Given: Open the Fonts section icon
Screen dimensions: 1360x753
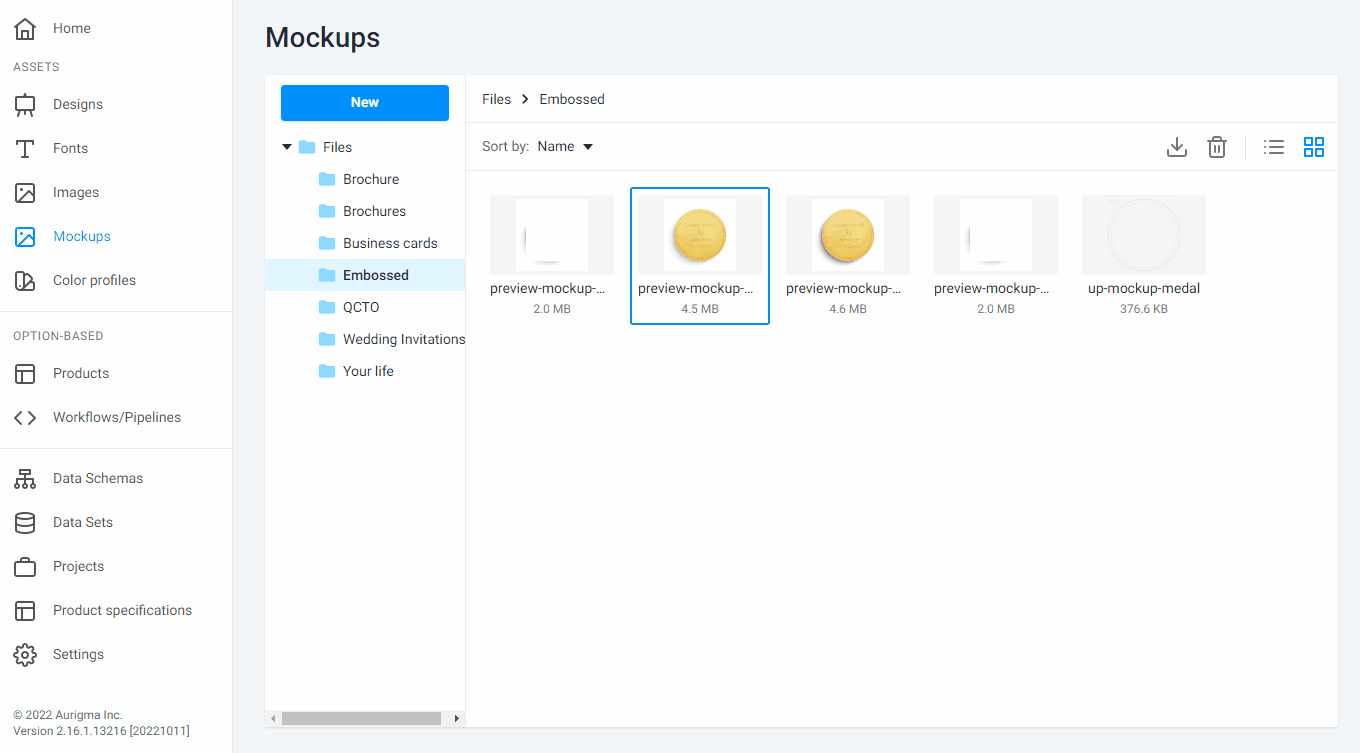Looking at the screenshot, I should (25, 148).
